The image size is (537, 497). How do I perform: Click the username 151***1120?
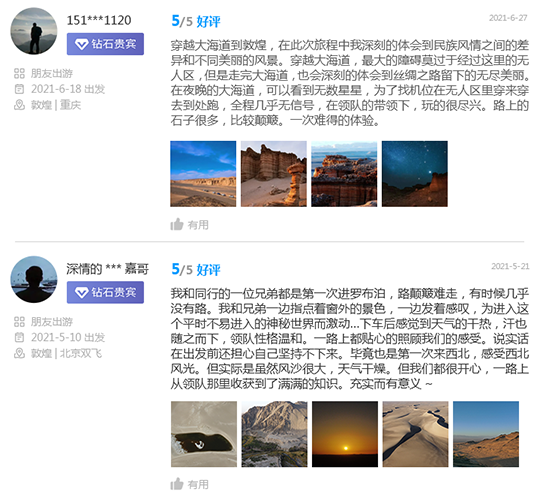click(x=99, y=20)
